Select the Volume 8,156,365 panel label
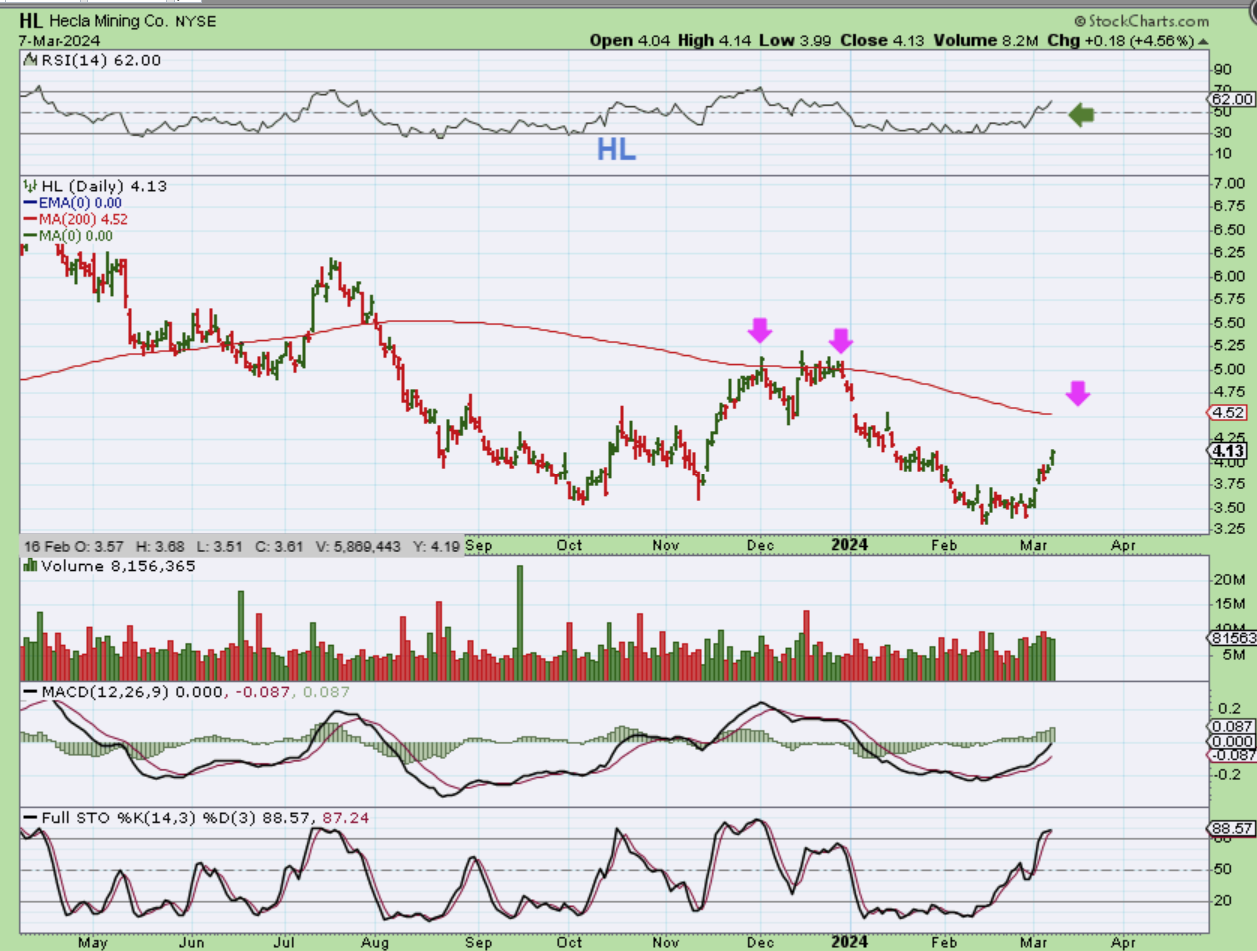Image resolution: width=1257 pixels, height=951 pixels. click(x=117, y=566)
